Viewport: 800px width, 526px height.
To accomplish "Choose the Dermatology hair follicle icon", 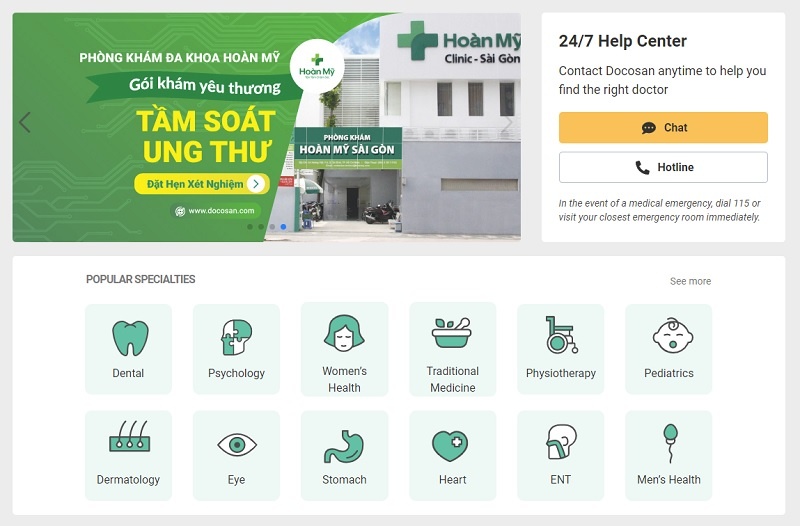I will click(130, 436).
